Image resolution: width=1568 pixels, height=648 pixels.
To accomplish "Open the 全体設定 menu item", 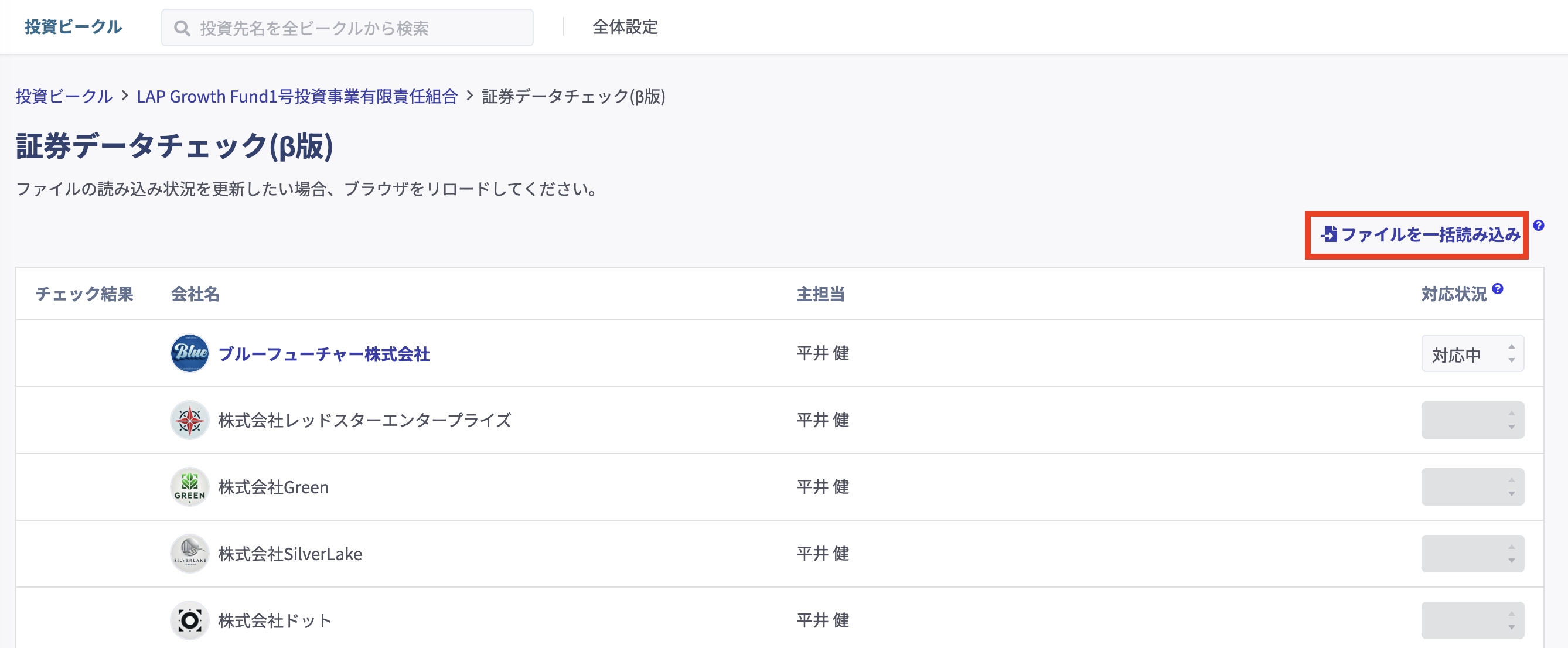I will [625, 27].
